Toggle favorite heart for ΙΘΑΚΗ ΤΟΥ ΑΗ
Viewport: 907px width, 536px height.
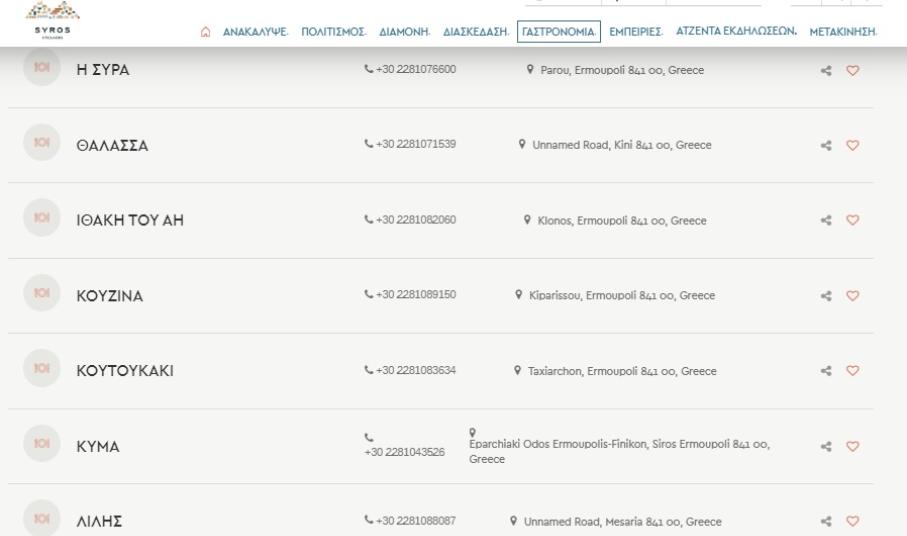coord(853,221)
